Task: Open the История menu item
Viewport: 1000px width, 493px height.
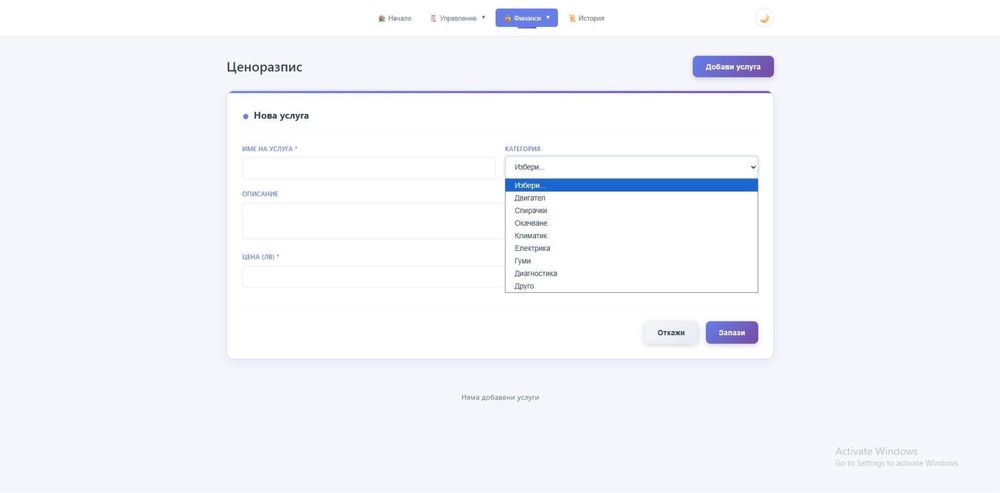Action: click(x=591, y=18)
